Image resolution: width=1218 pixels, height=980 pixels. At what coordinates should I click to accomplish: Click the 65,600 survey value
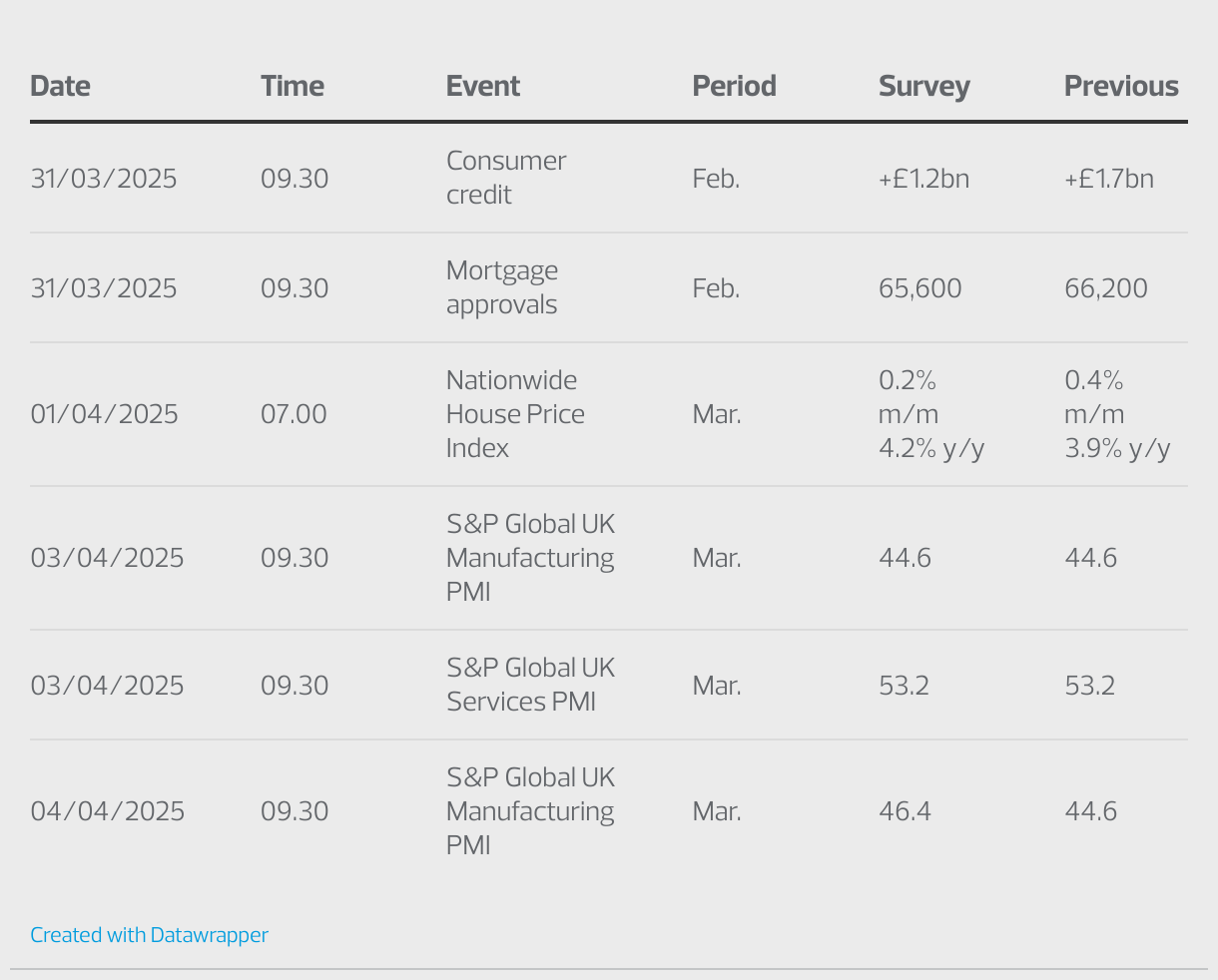[x=919, y=288]
